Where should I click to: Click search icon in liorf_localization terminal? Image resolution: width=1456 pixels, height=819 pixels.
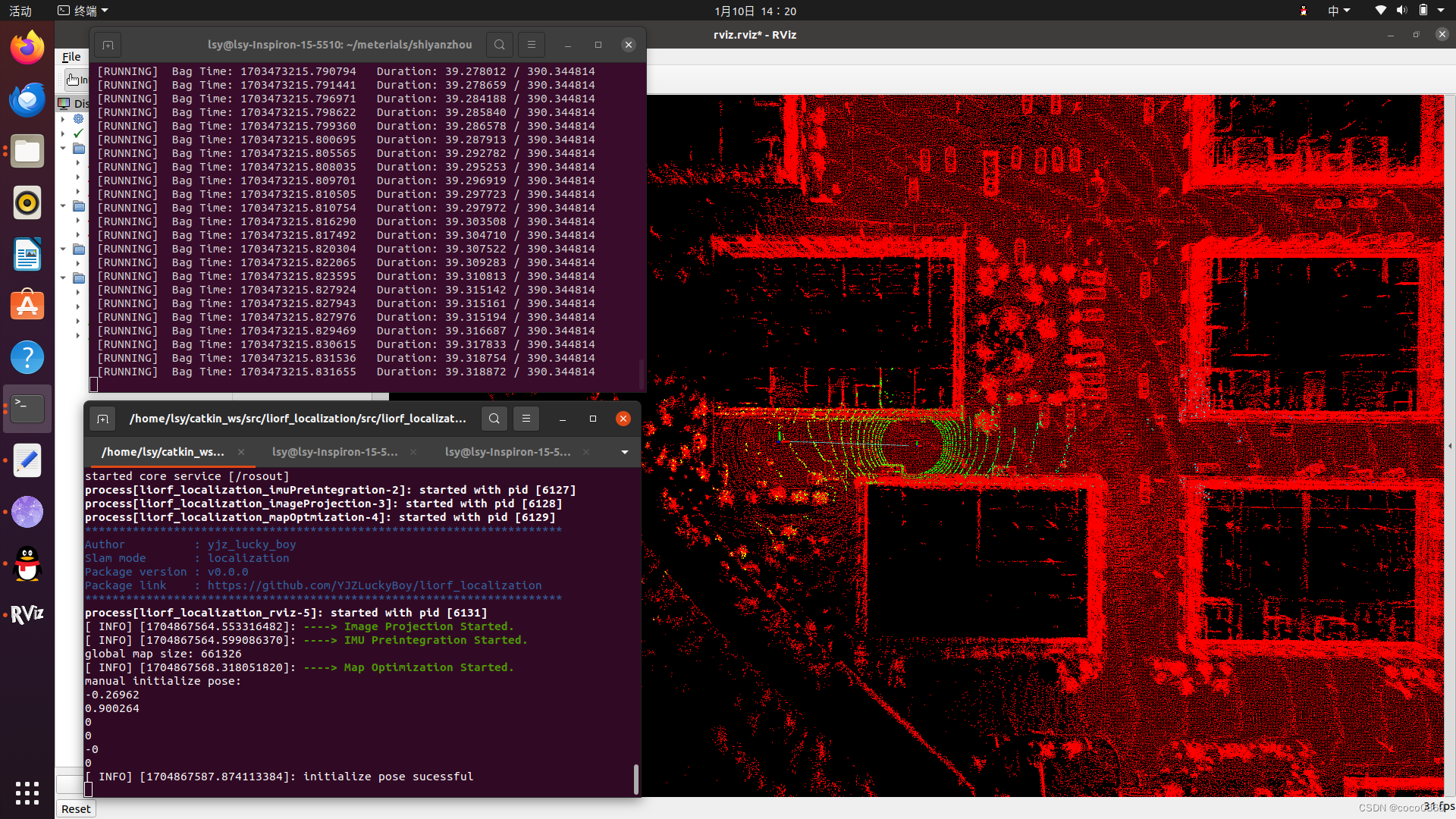(x=494, y=419)
